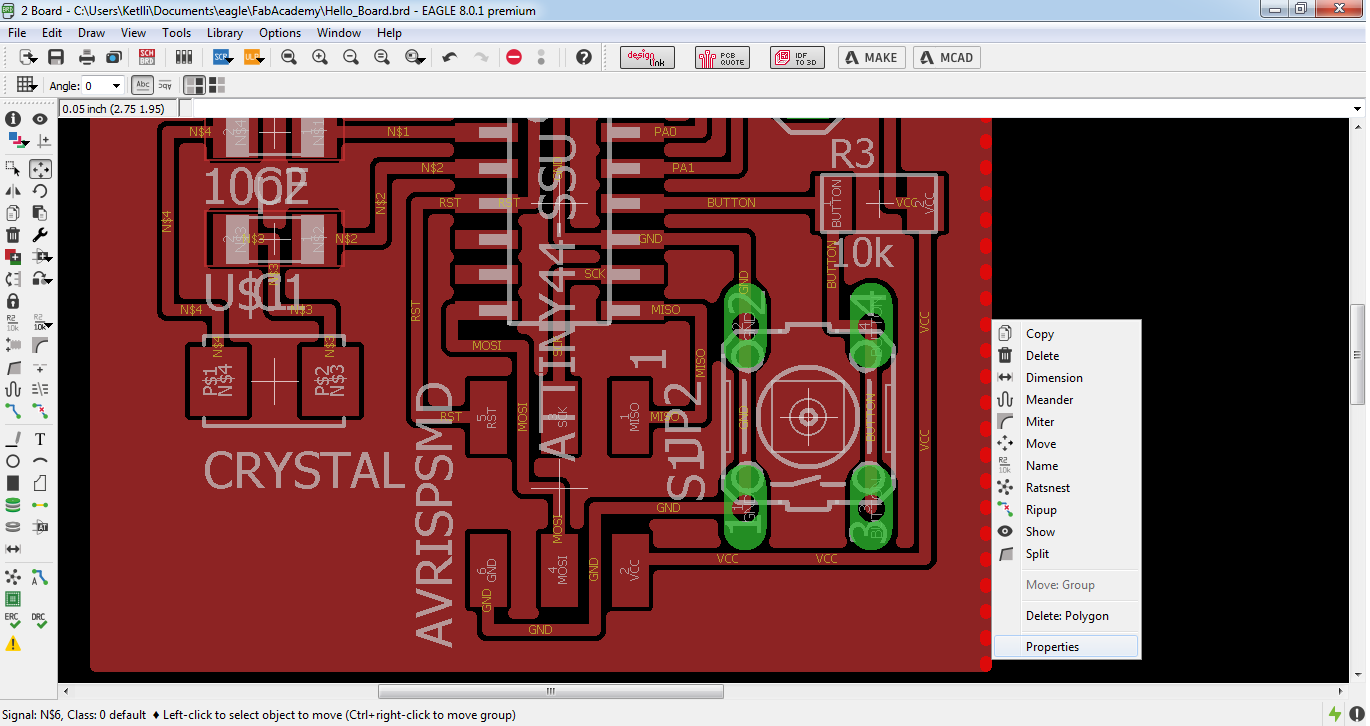Select the Rotate tool icon
The width and height of the screenshot is (1370, 726).
(40, 191)
